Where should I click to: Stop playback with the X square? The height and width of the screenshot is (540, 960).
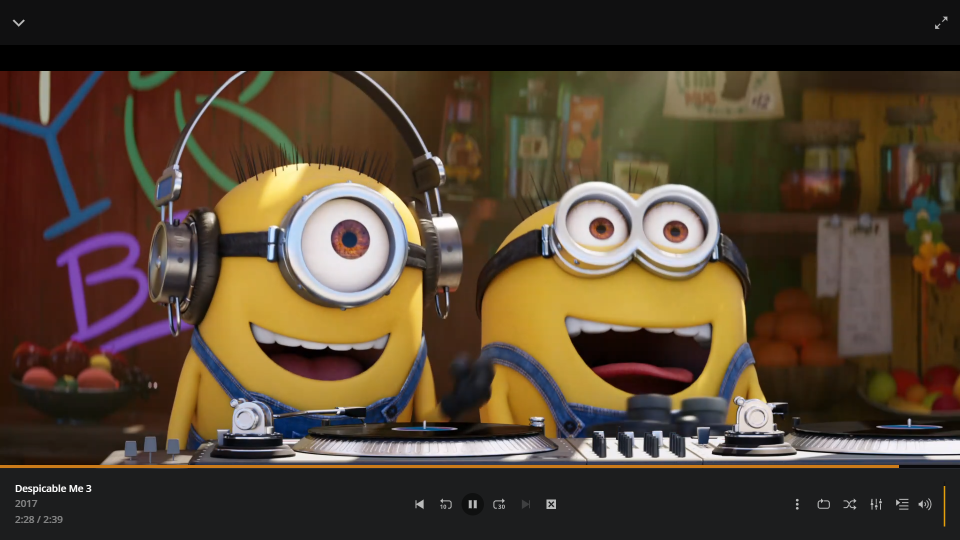point(551,504)
